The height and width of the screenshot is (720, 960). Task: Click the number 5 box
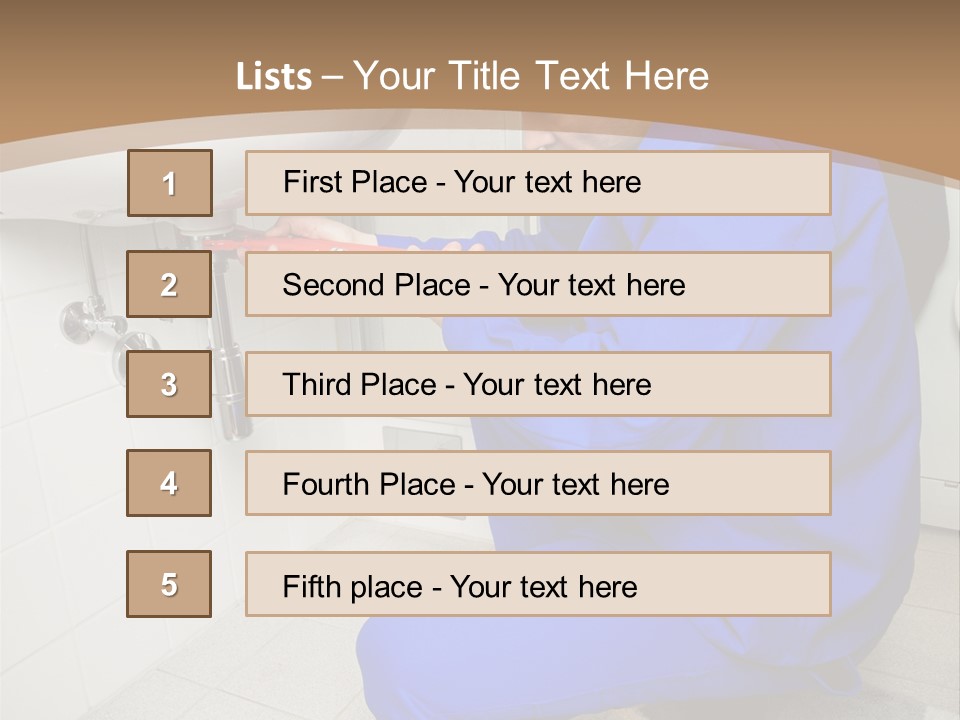point(169,584)
